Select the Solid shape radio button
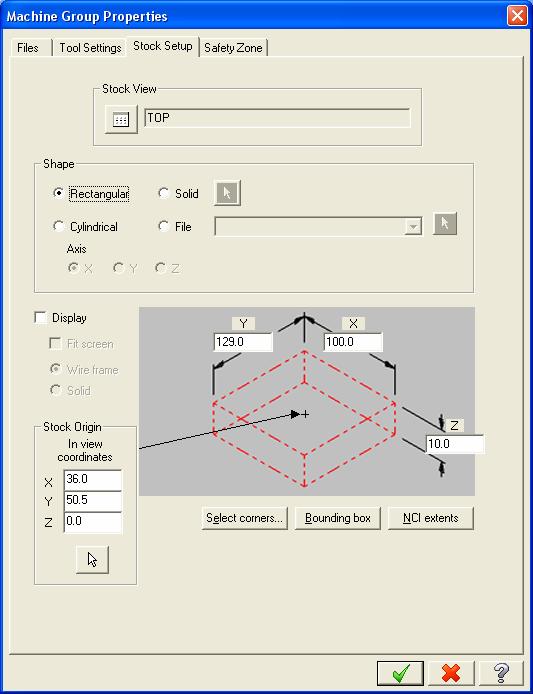This screenshot has height=694, width=533. pyautogui.click(x=164, y=193)
